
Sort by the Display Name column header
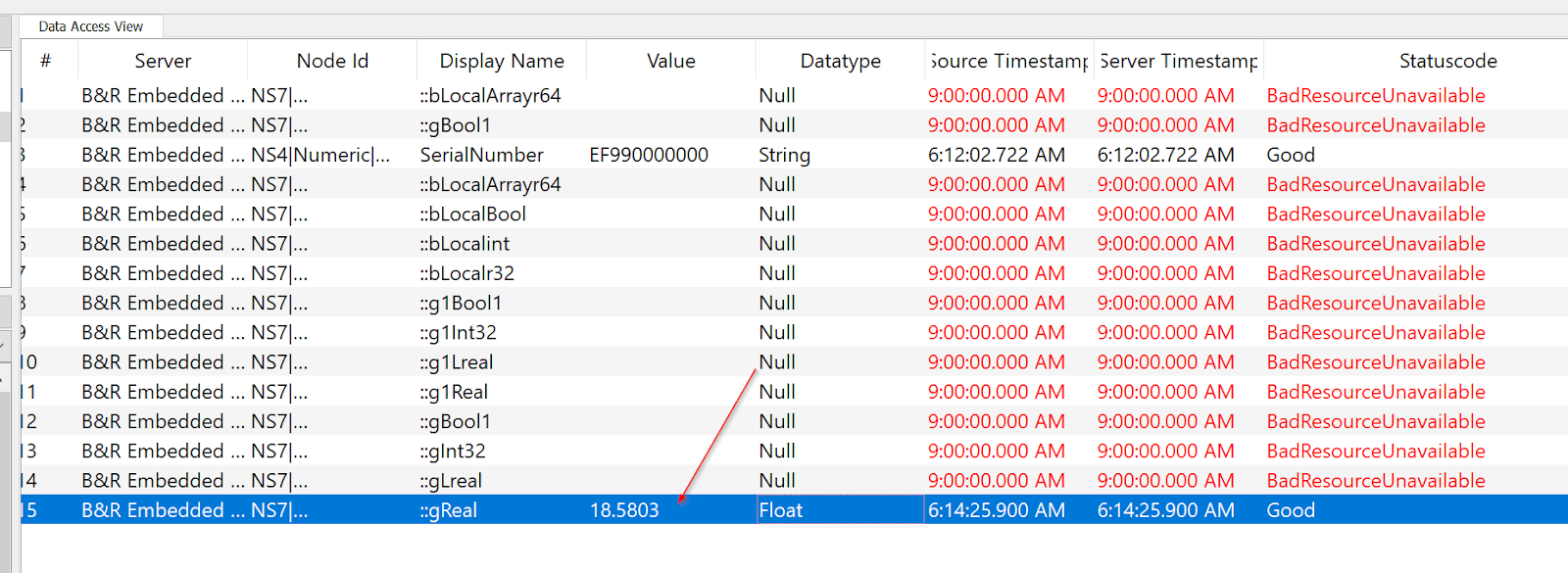(502, 61)
